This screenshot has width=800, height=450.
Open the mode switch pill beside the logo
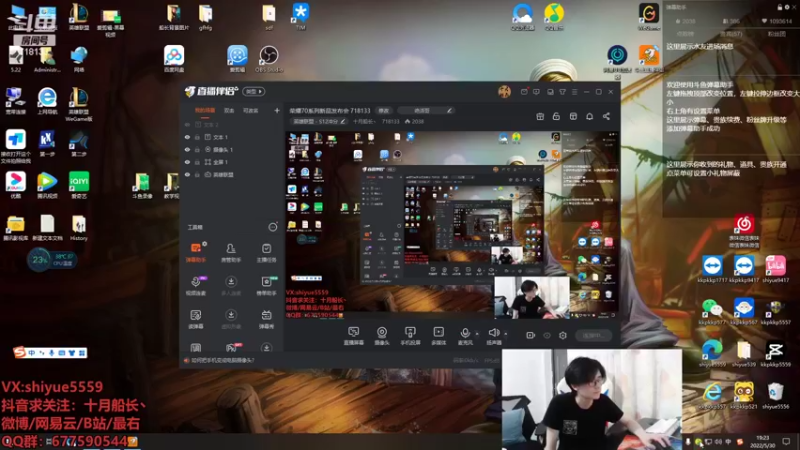(x=254, y=91)
